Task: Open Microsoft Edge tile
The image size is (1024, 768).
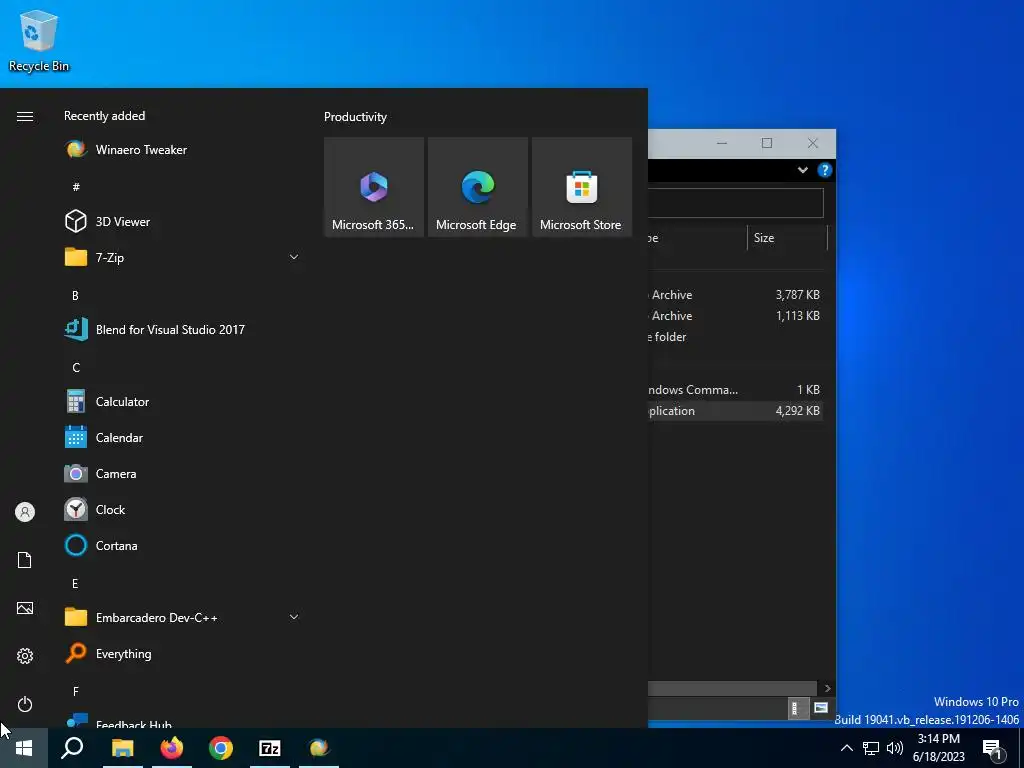Action: pos(477,187)
